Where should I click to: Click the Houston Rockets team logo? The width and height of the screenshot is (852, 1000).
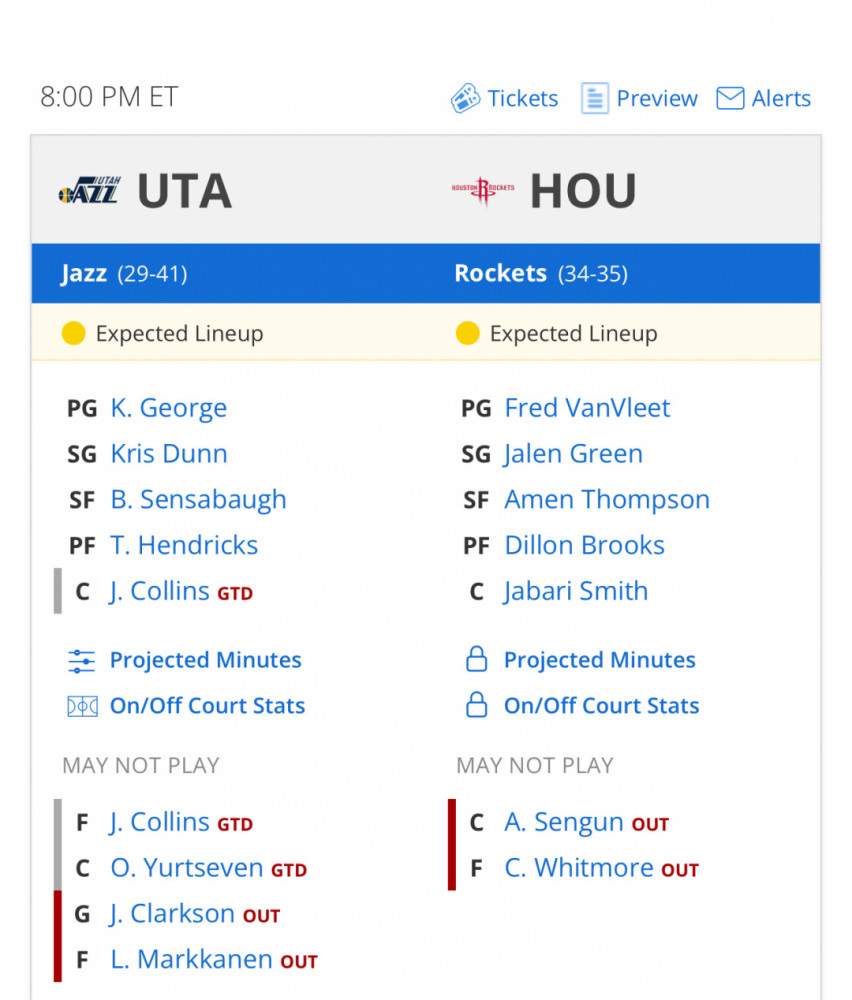[x=483, y=190]
